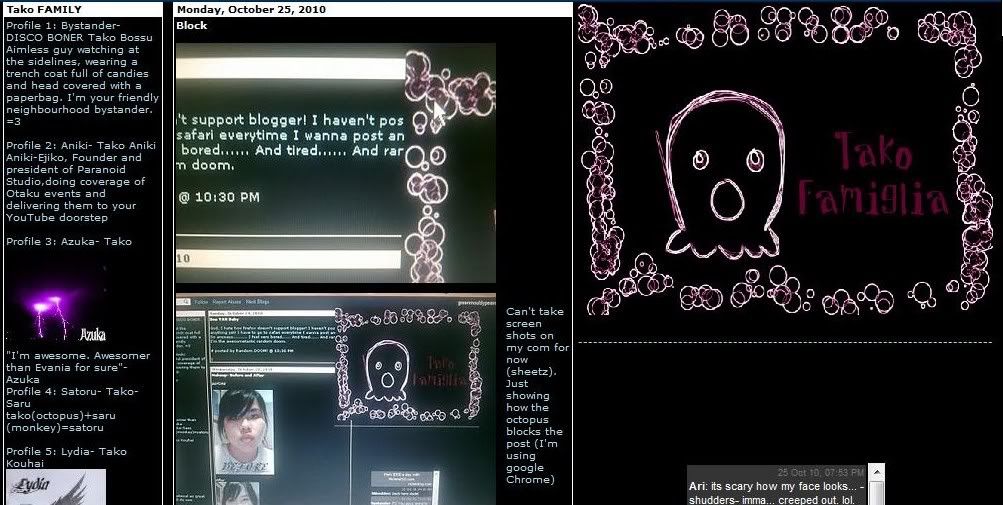
Task: Open the "Block" post title
Action: (191, 26)
